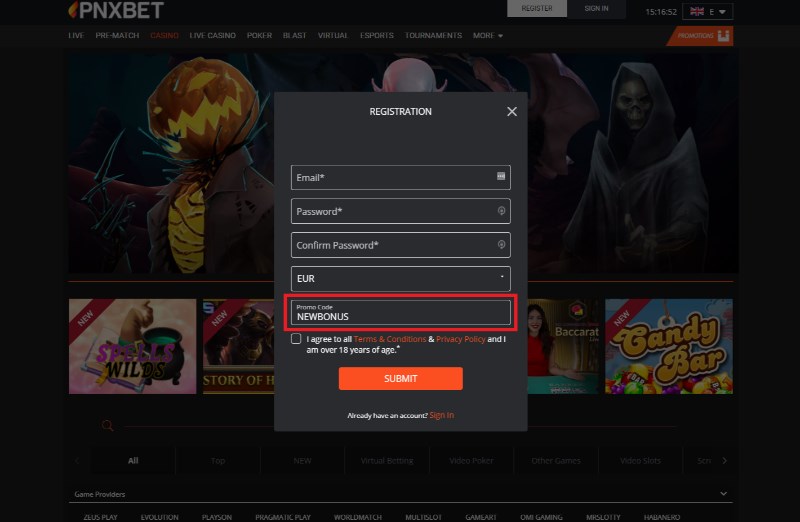
Task: Go to the Poker menu item
Action: click(259, 35)
